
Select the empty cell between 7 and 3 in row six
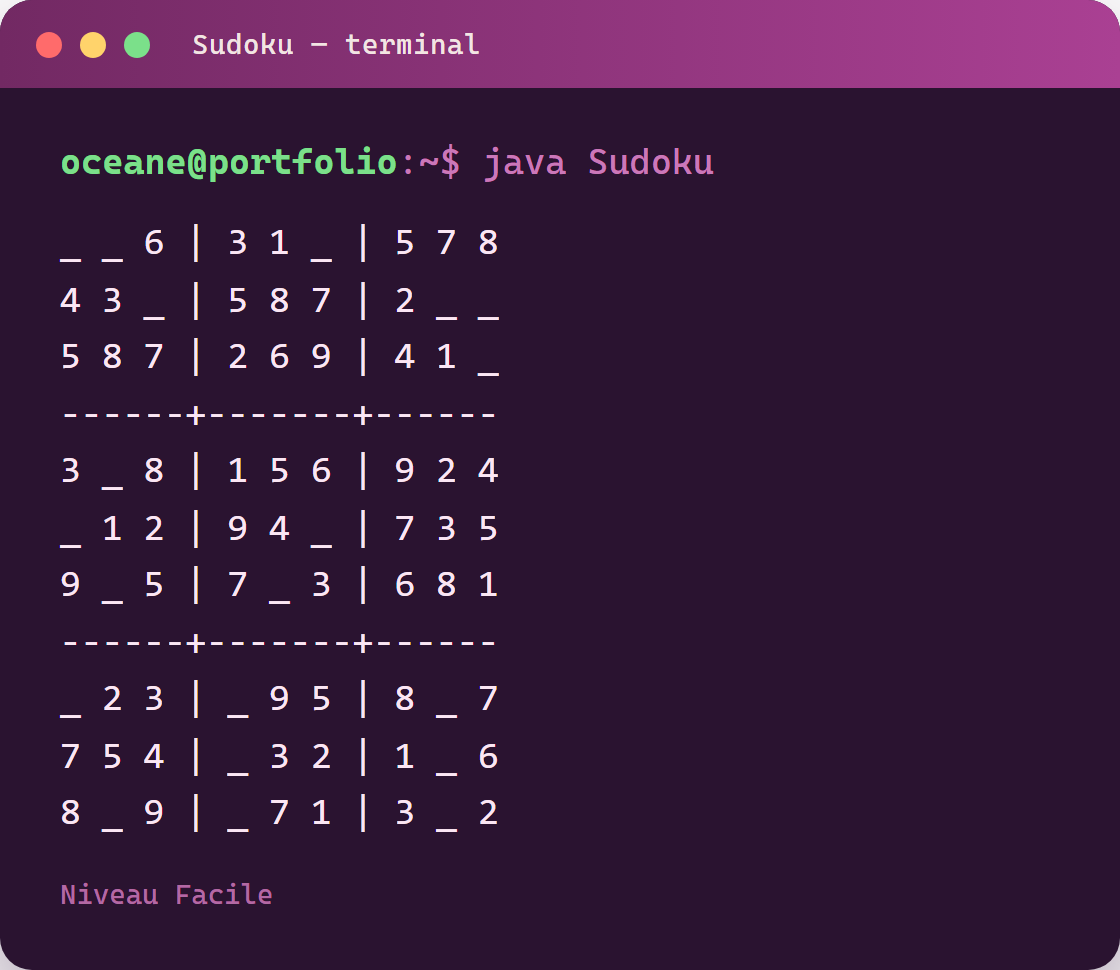tap(279, 586)
